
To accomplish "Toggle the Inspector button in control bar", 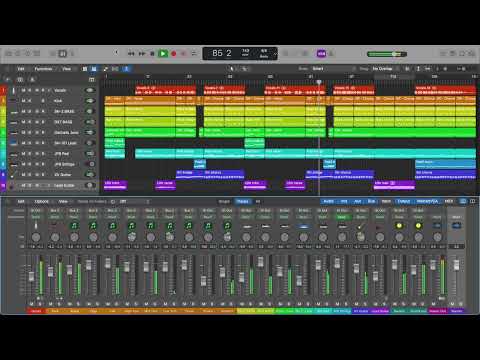I will point(18,53).
